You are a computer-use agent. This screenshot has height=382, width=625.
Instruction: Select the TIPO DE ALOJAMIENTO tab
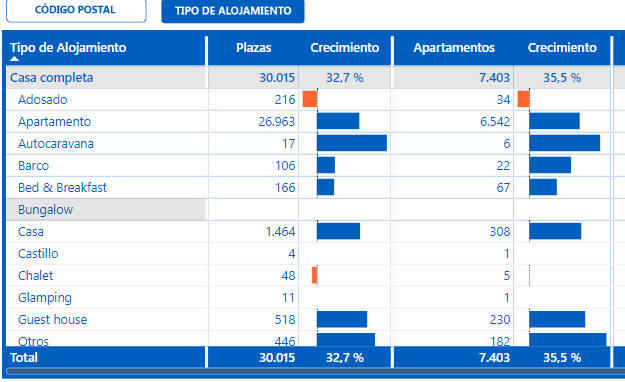click(233, 11)
